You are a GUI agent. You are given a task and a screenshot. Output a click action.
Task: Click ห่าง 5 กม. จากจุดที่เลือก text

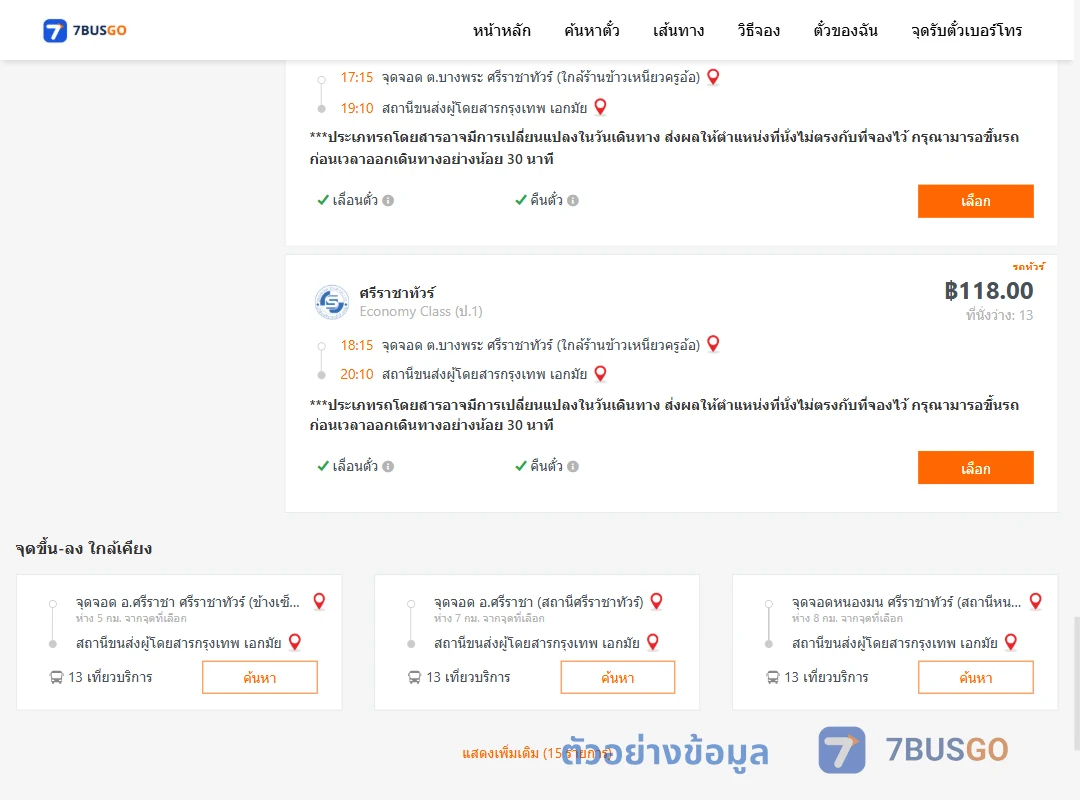coord(131,619)
